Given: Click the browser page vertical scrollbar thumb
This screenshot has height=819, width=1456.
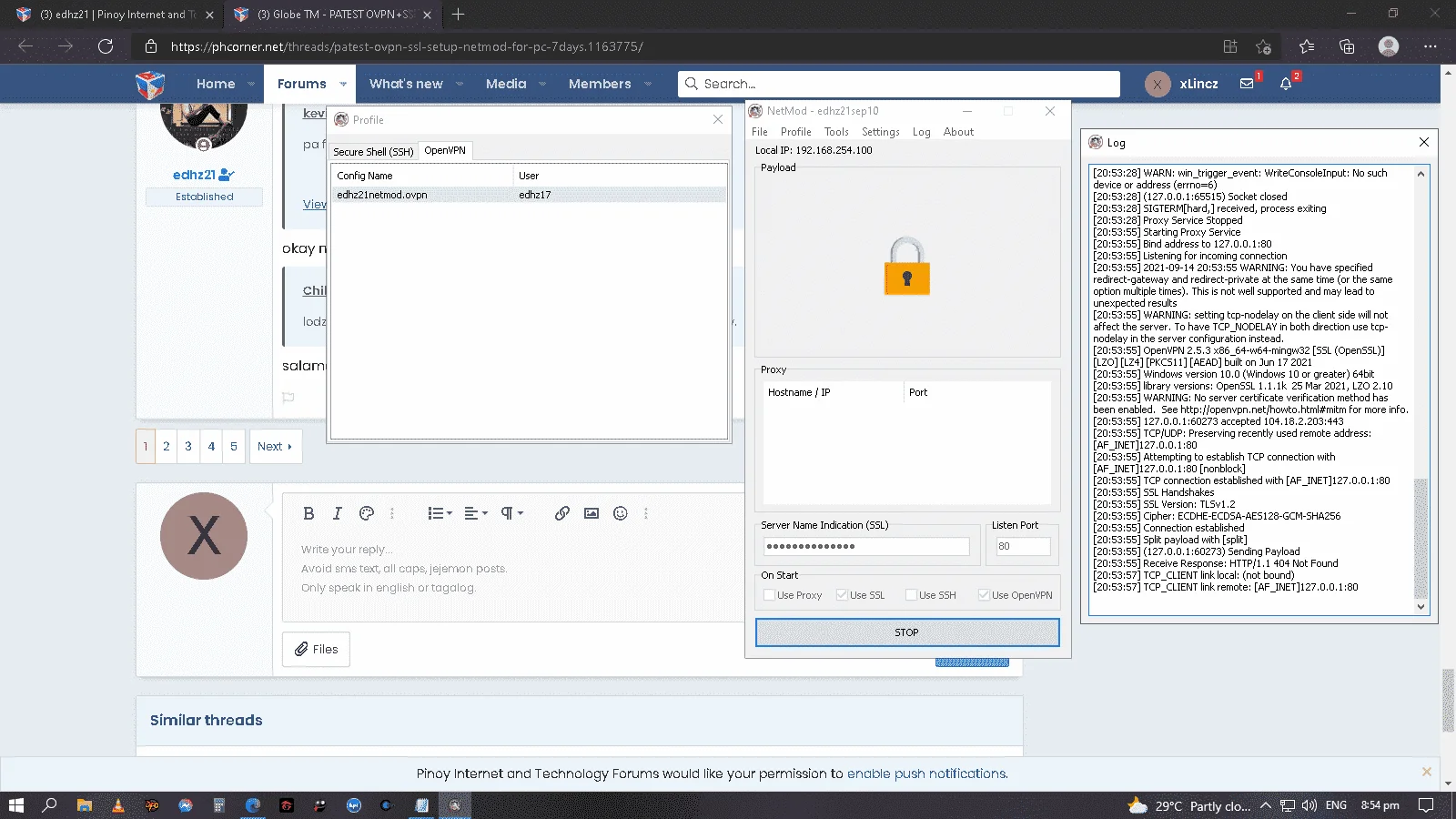Looking at the screenshot, I should click(1448, 701).
